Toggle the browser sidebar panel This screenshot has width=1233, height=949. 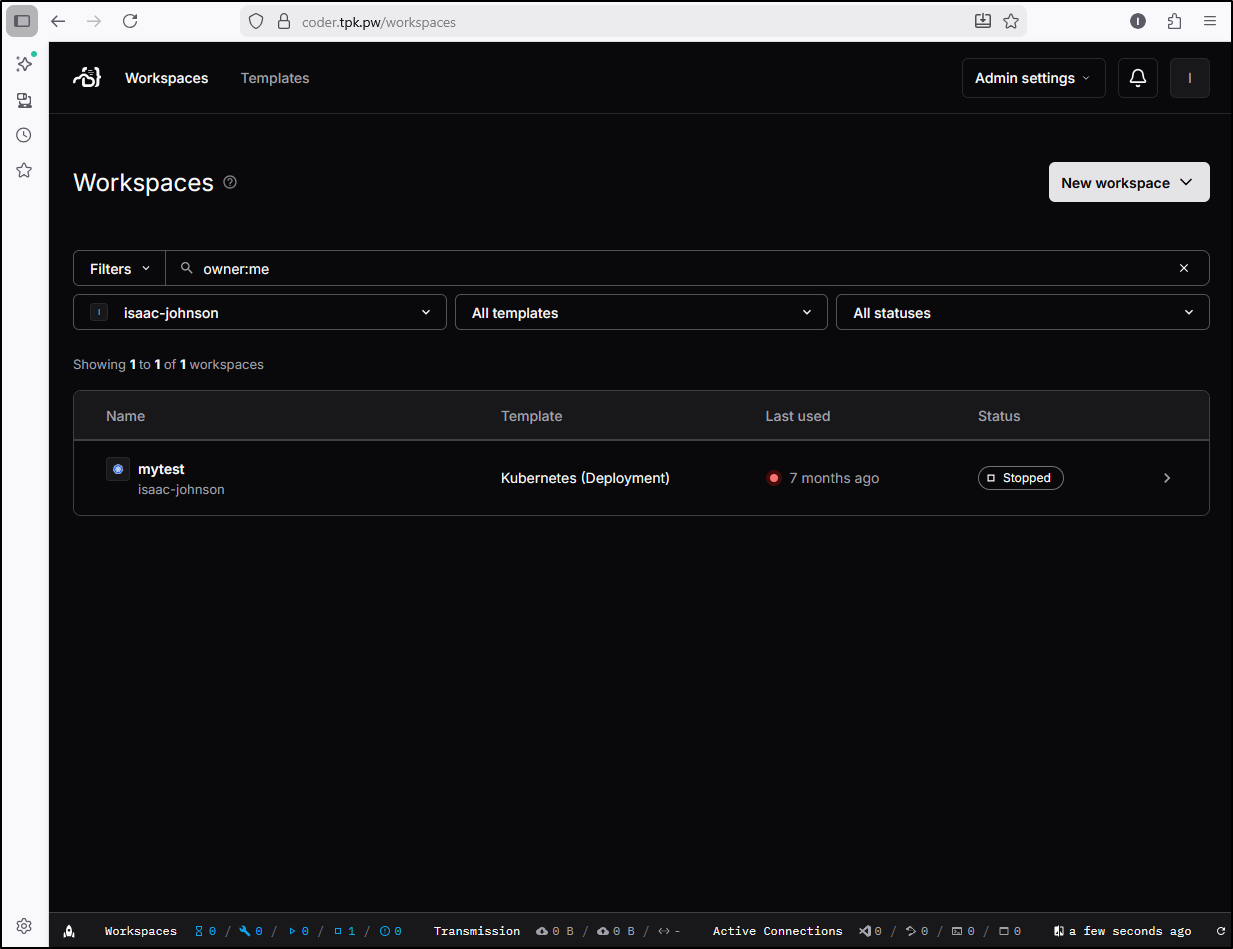[x=22, y=21]
